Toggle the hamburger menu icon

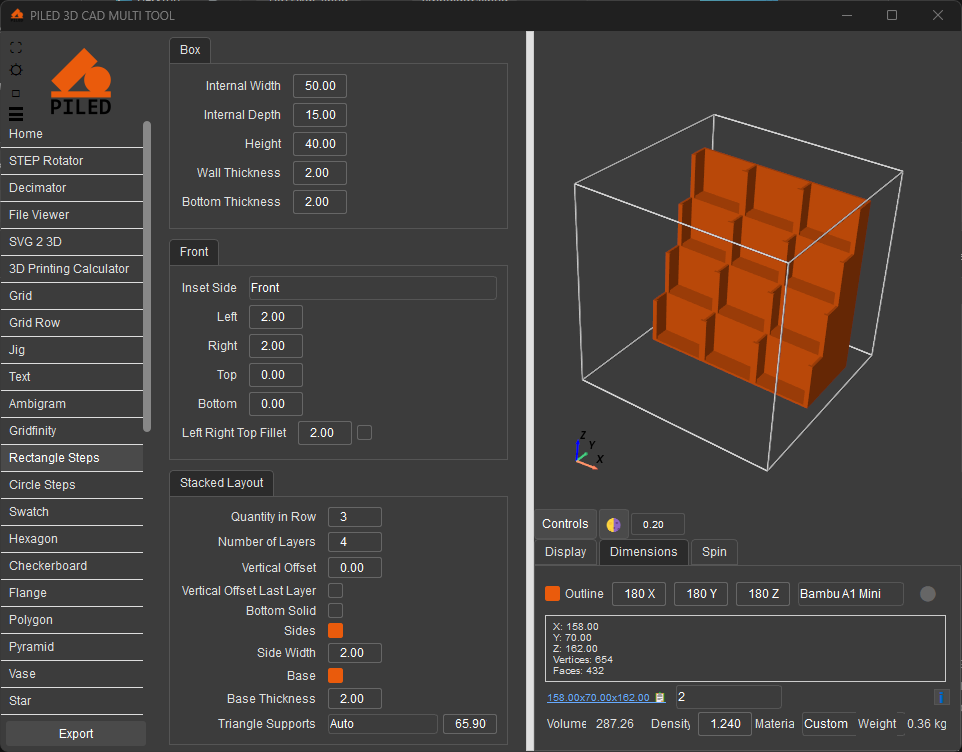[x=16, y=114]
